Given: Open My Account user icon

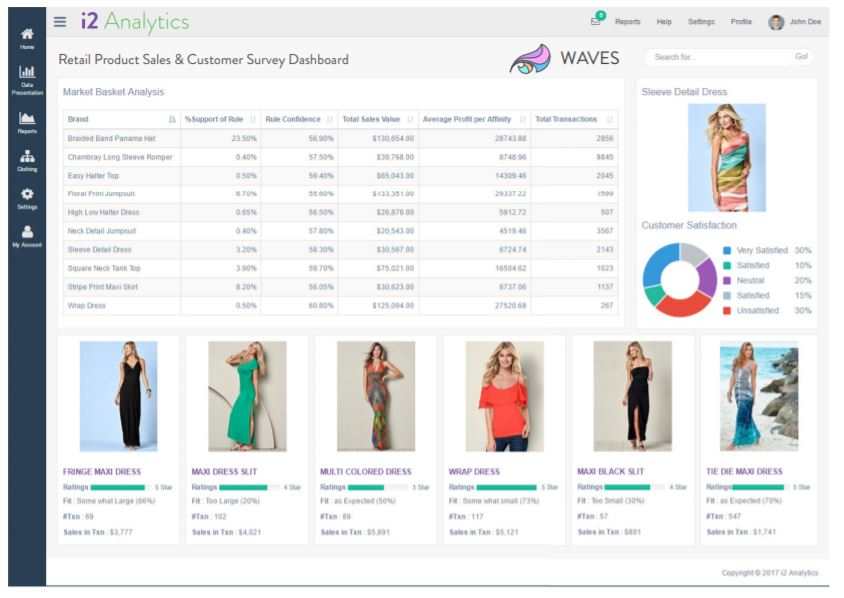Looking at the screenshot, I should click(27, 231).
